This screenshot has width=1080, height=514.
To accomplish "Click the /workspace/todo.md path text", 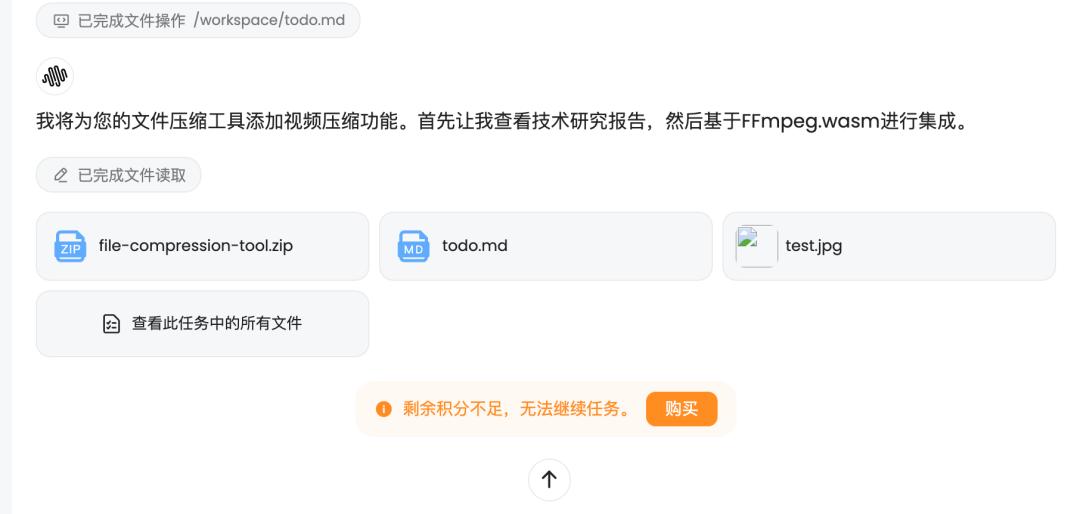I will pyautogui.click(x=270, y=20).
